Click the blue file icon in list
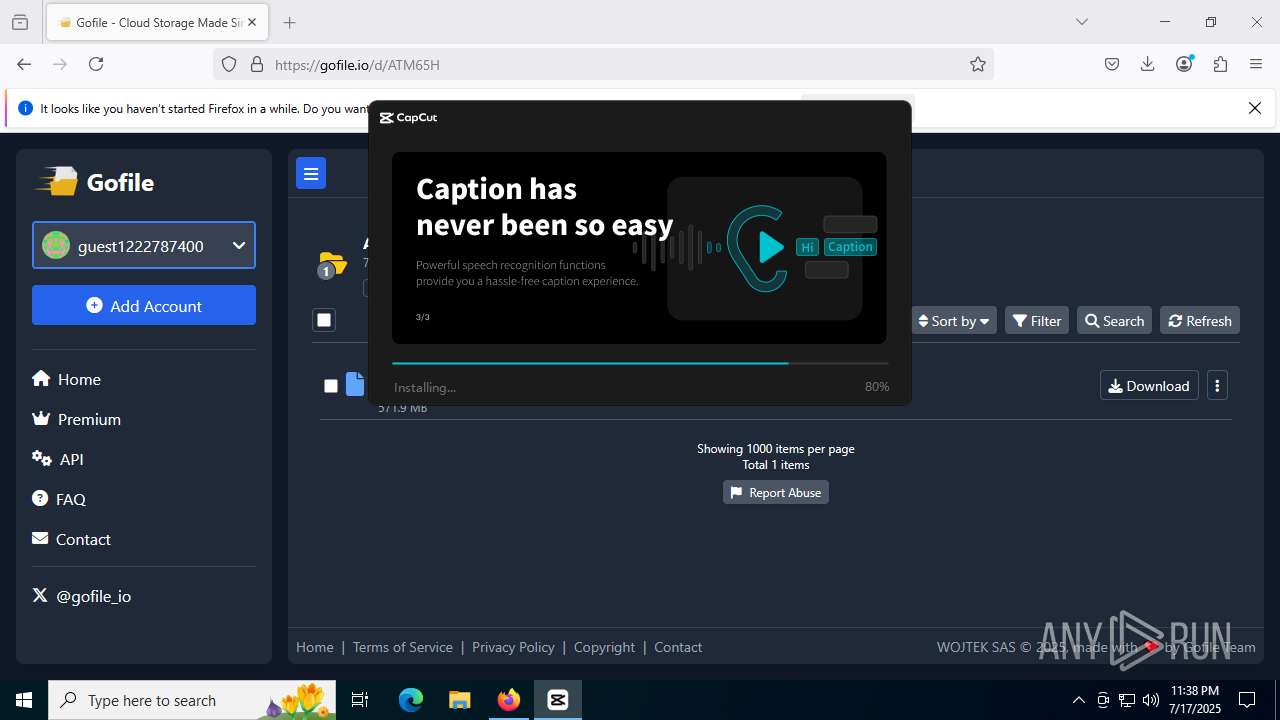This screenshot has height=720, width=1280. tap(355, 384)
